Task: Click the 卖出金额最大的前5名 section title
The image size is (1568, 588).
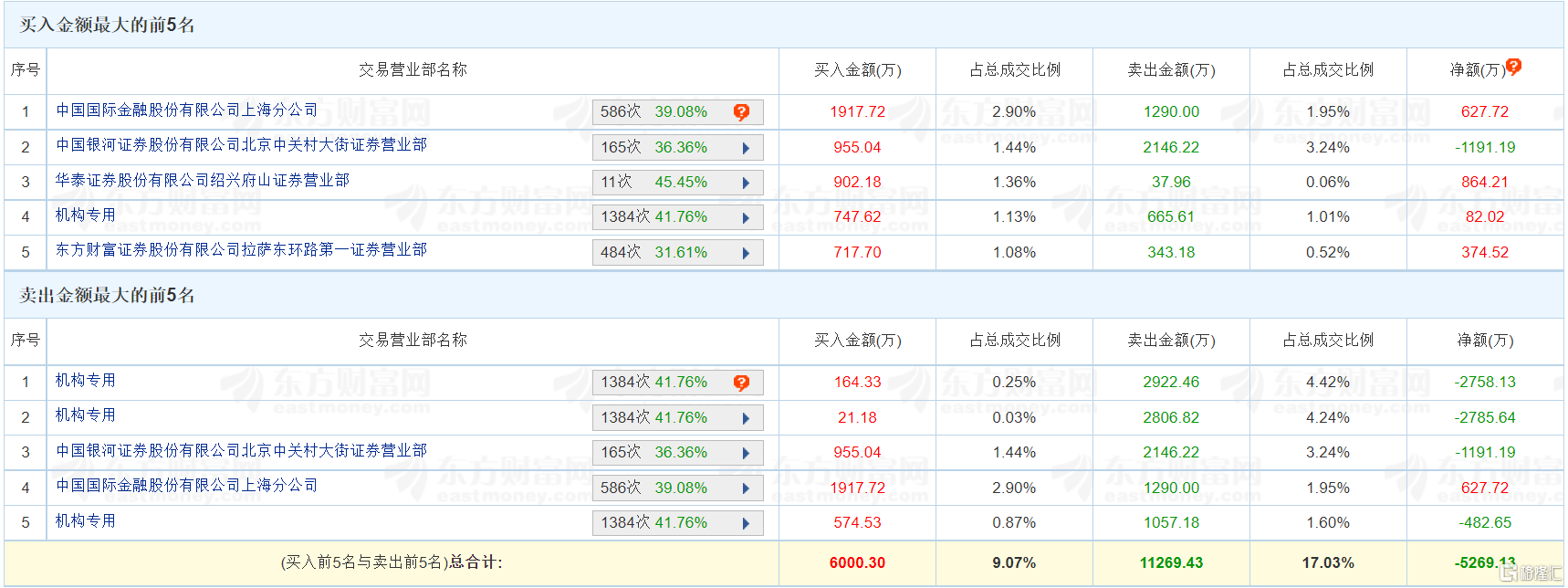Action: [x=107, y=295]
